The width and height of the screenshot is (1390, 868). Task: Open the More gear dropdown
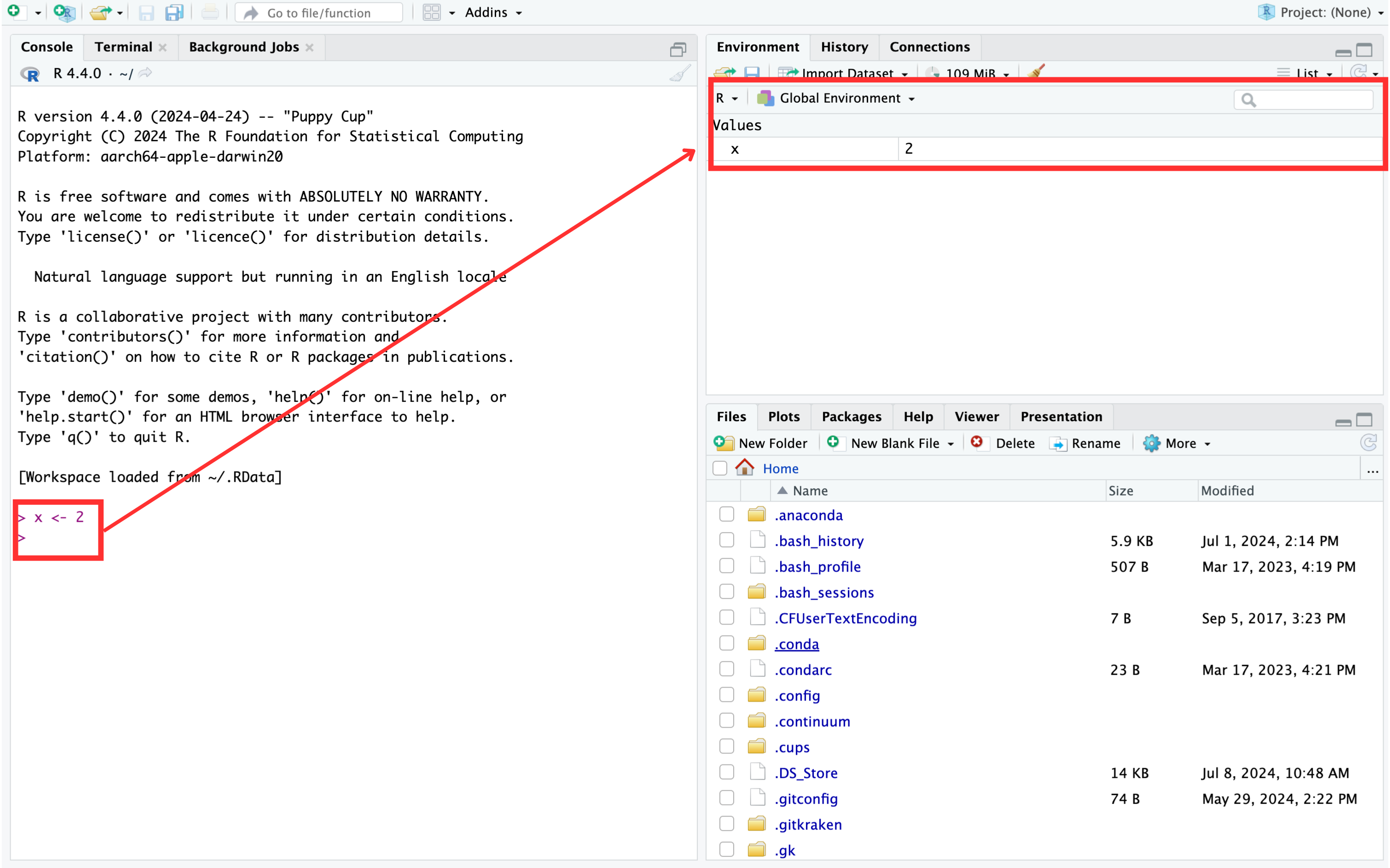[1176, 443]
